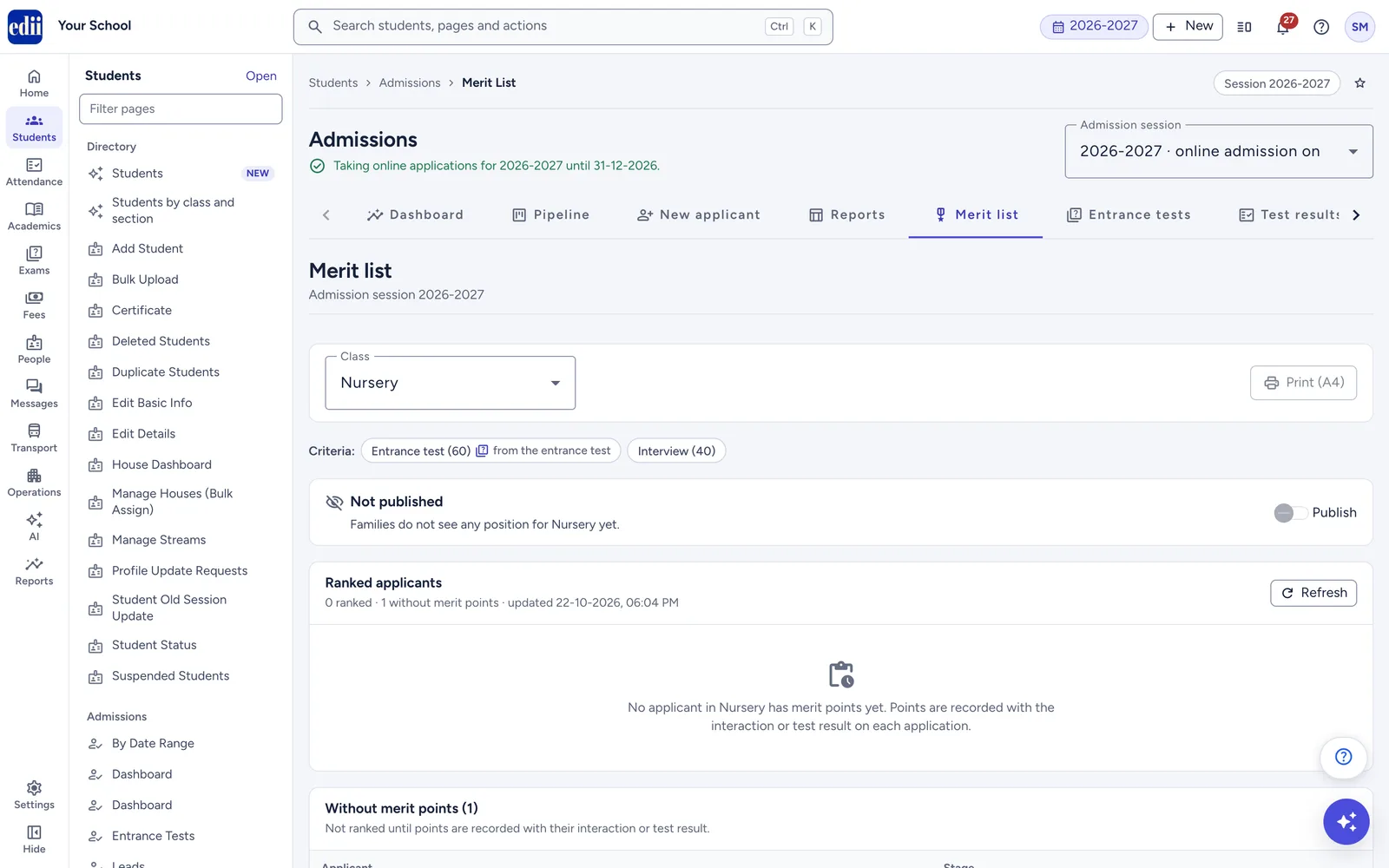Screen dimensions: 1389x868
Task: Hide the sidebar panel
Action: pyautogui.click(x=34, y=838)
